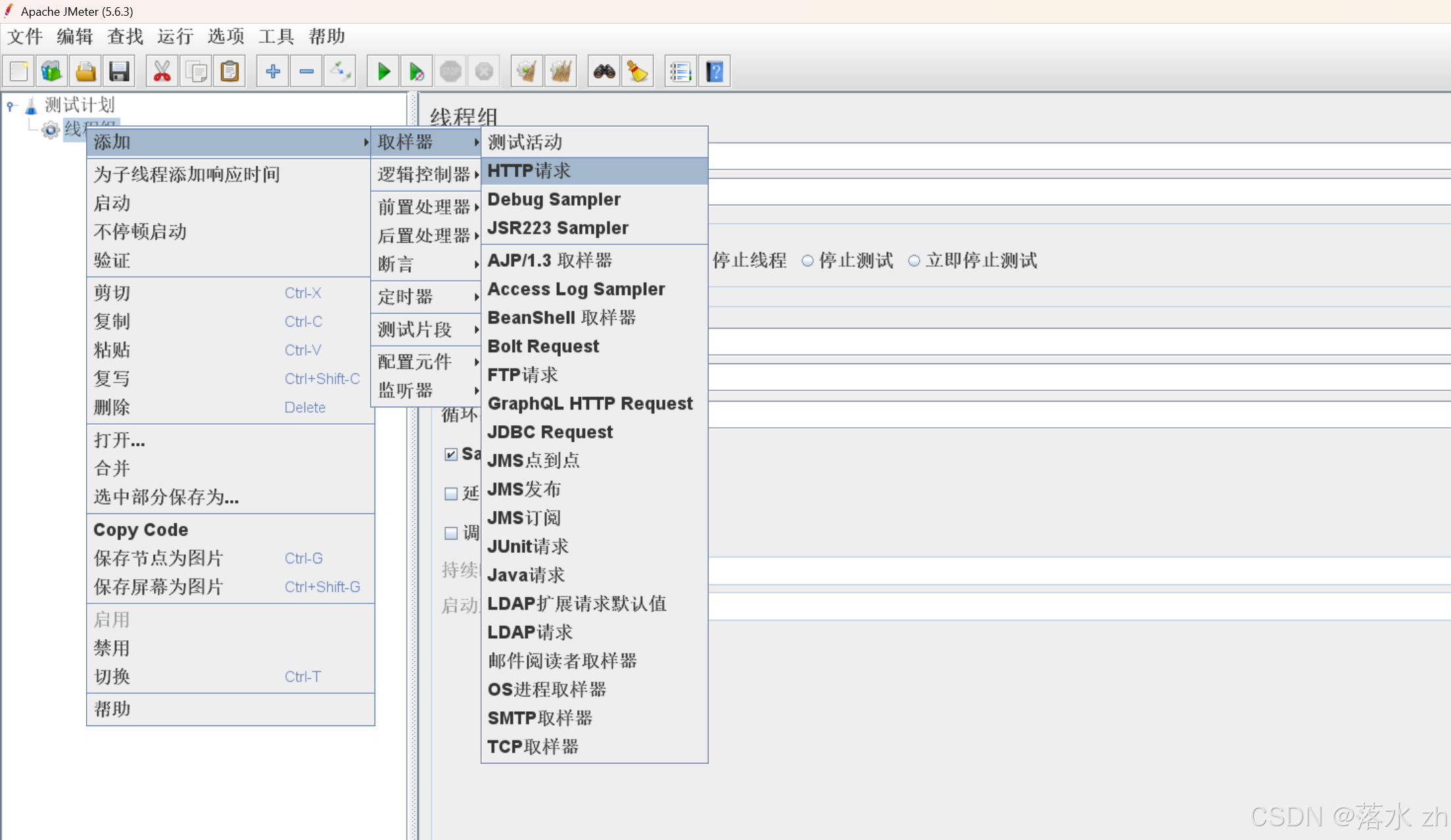Click the Shutdown grey cross icon

coord(484,71)
